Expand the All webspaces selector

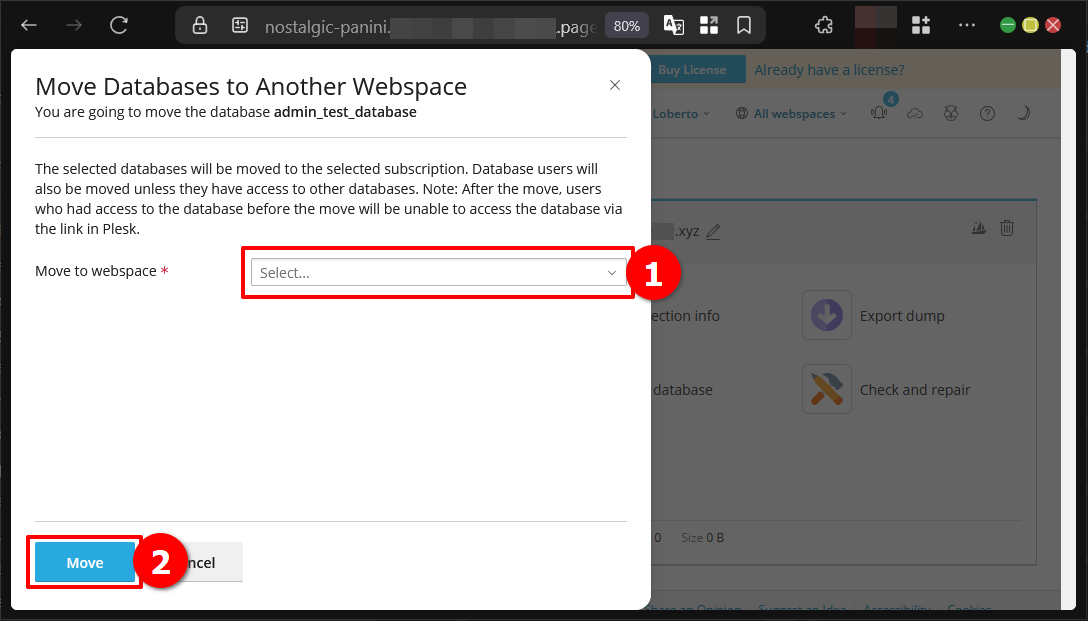(791, 113)
